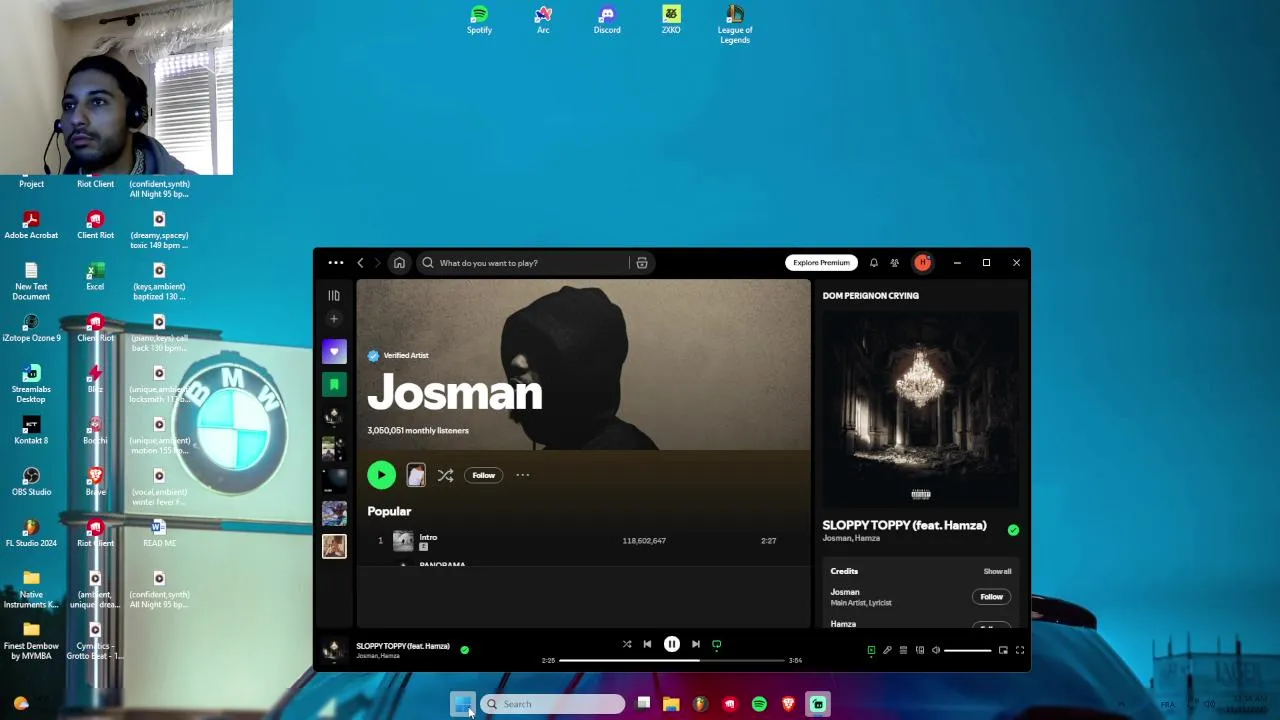Select the 'Intro' track row
Viewport: 1280px width, 720px height.
pyautogui.click(x=583, y=541)
